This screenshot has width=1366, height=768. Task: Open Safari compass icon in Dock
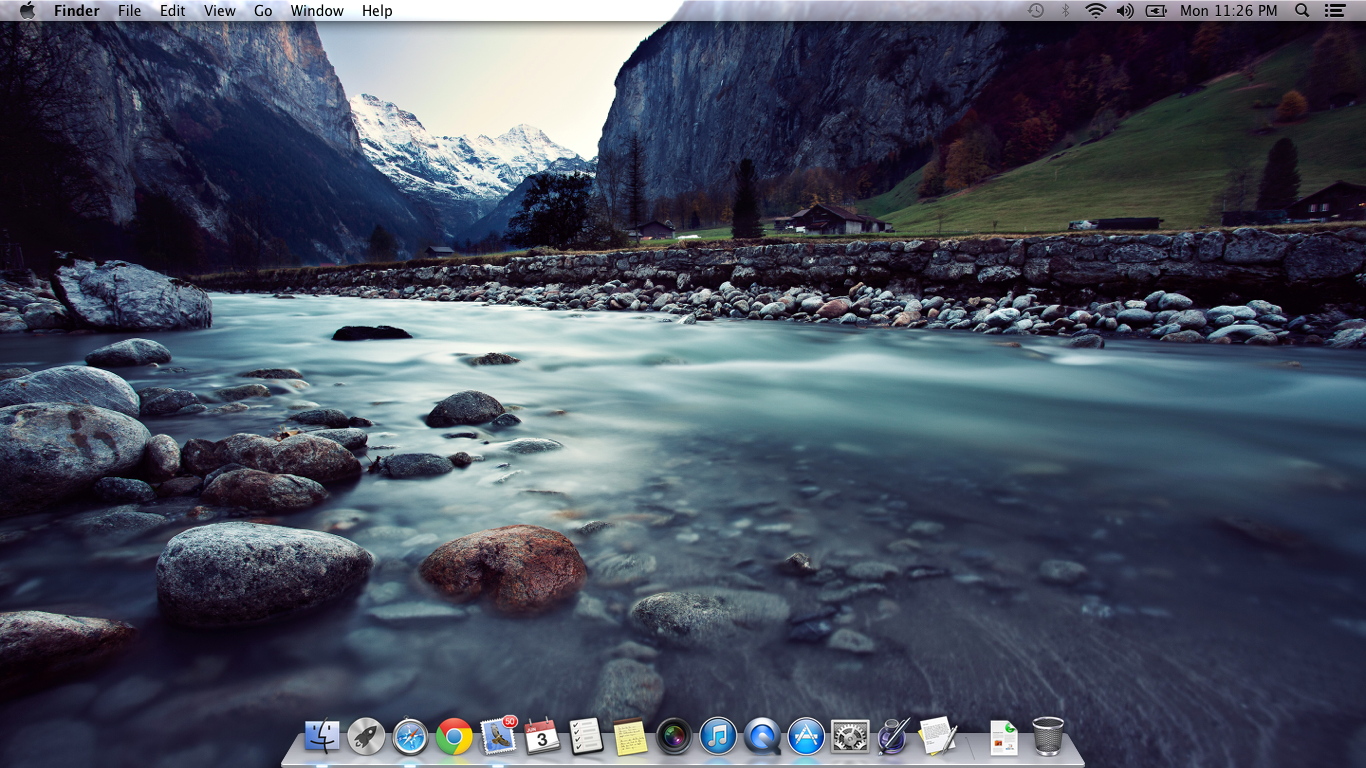coord(410,737)
